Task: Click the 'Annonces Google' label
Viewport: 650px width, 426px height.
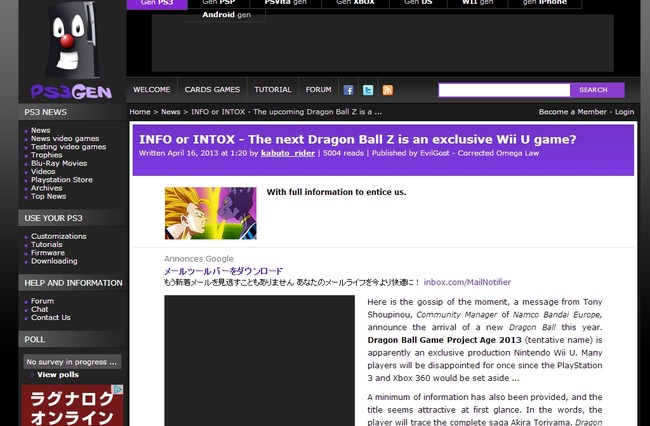Action: [x=199, y=259]
